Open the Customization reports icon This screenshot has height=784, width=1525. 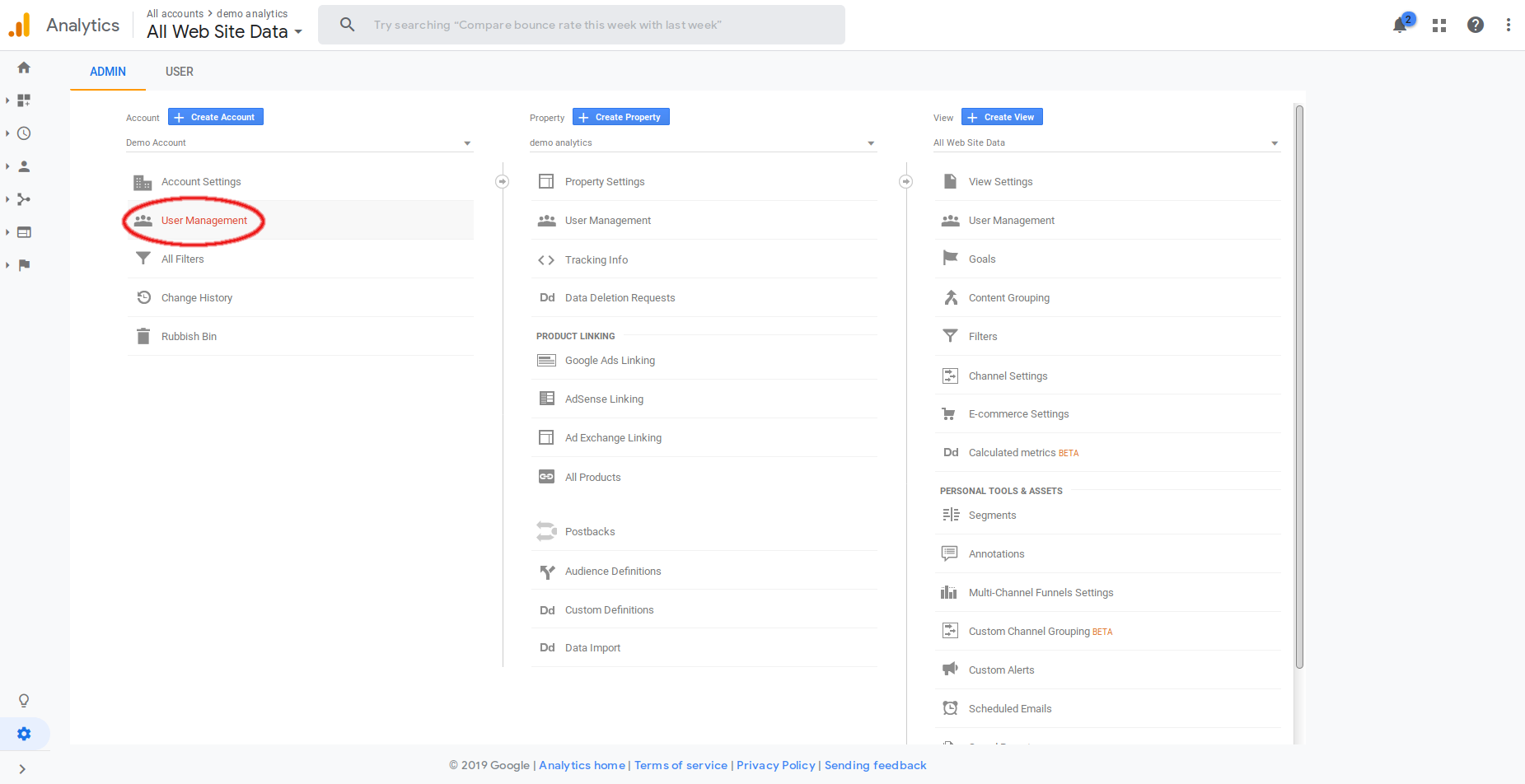[24, 100]
